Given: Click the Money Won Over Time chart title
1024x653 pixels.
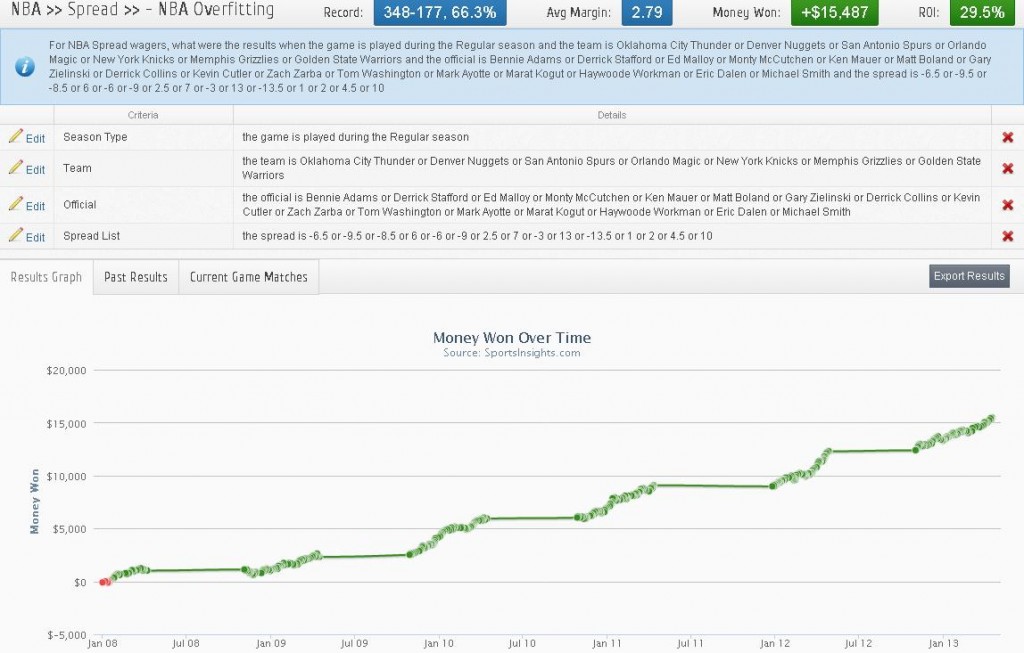Looking at the screenshot, I should pos(512,338).
